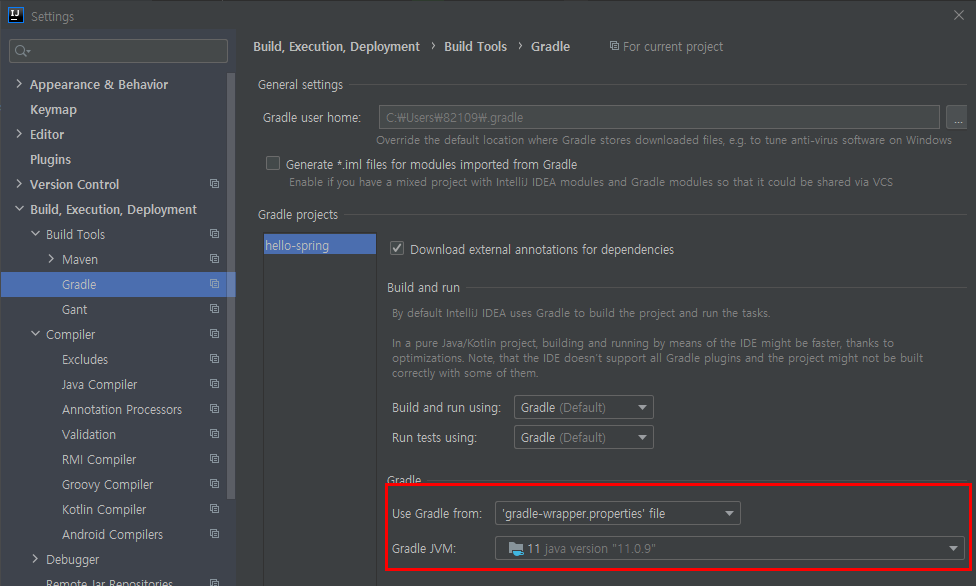Expand the Debugger node arrow
976x586 pixels.
pos(35,559)
